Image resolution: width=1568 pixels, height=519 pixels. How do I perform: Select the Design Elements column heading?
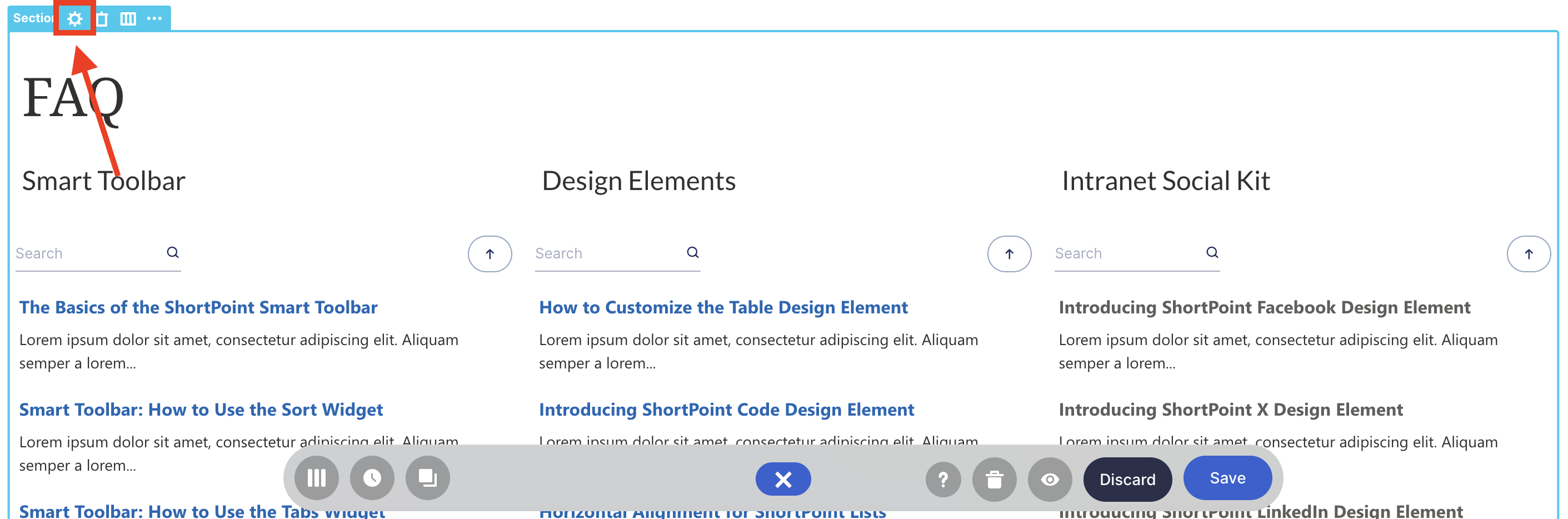(x=638, y=181)
